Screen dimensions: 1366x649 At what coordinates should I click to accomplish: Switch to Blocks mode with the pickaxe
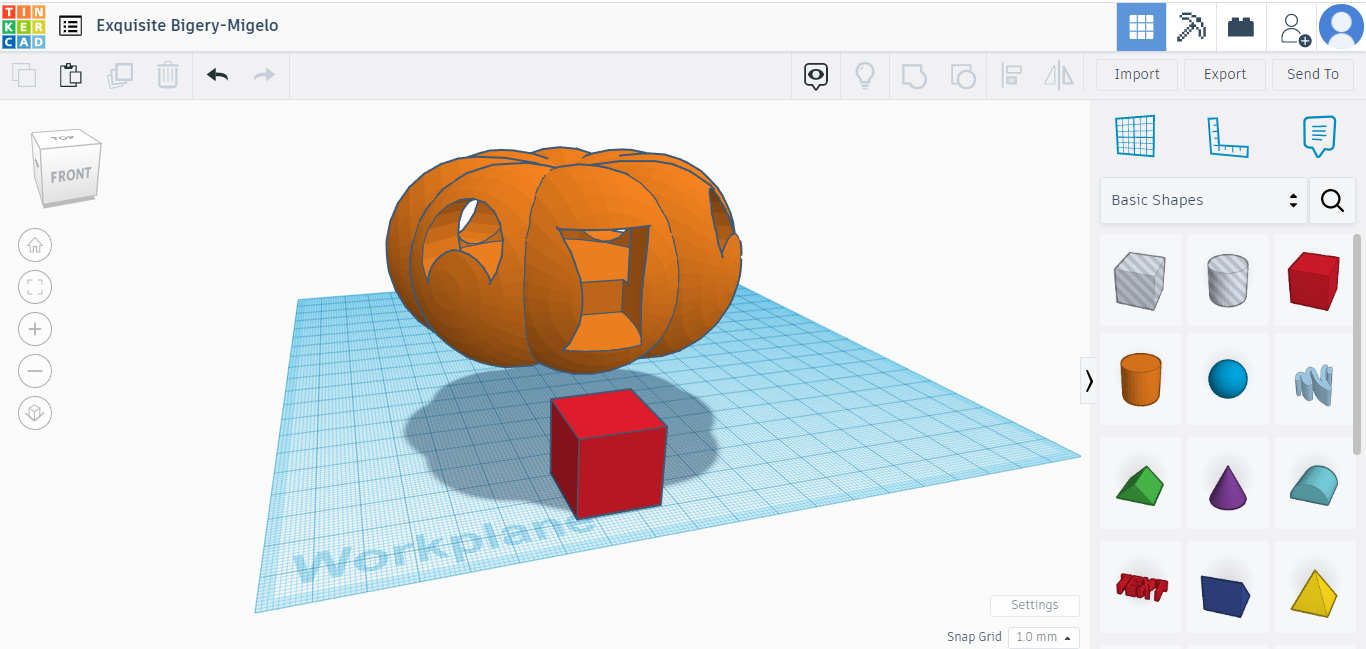[x=1190, y=26]
